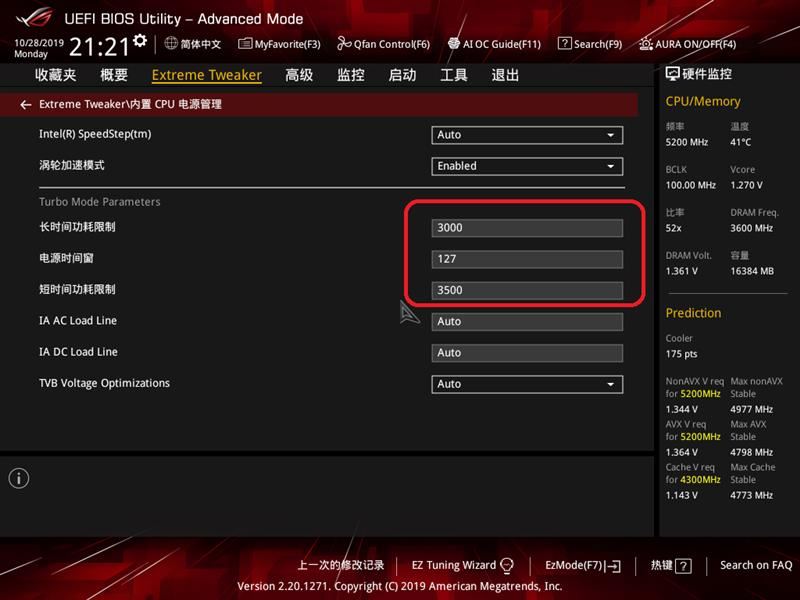Open Search(F9)

(590, 44)
